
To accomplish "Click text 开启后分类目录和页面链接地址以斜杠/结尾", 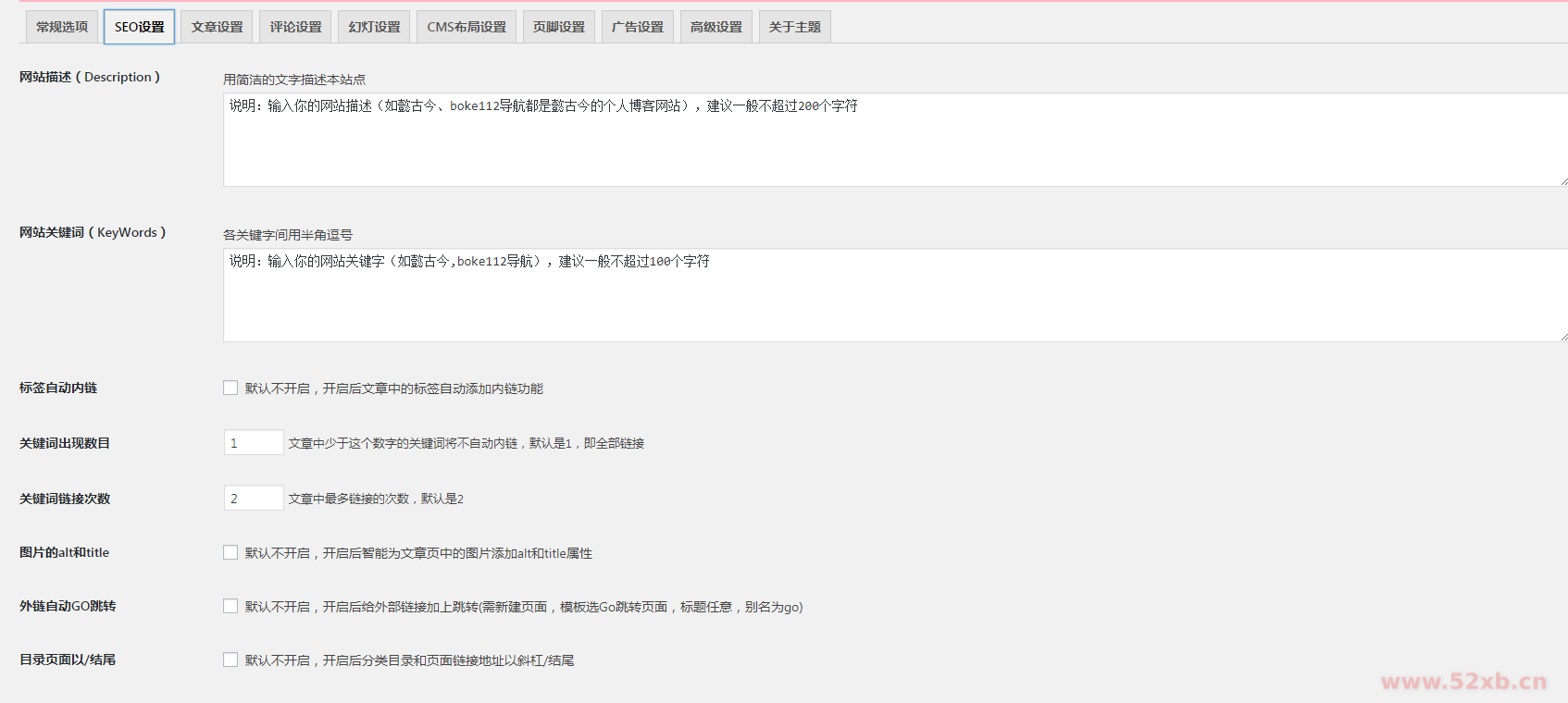I will [x=448, y=660].
